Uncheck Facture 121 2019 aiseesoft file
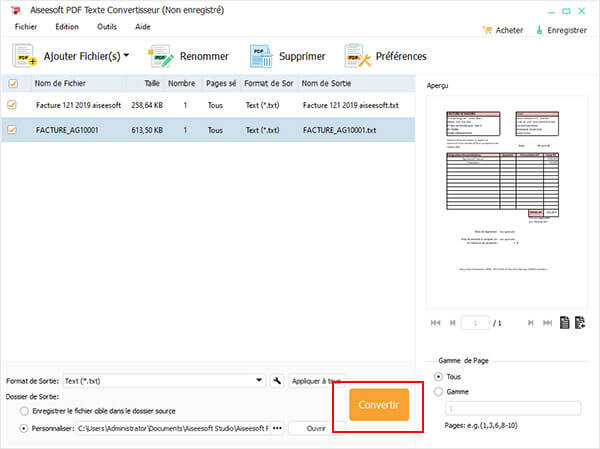The image size is (600, 449). [12, 104]
